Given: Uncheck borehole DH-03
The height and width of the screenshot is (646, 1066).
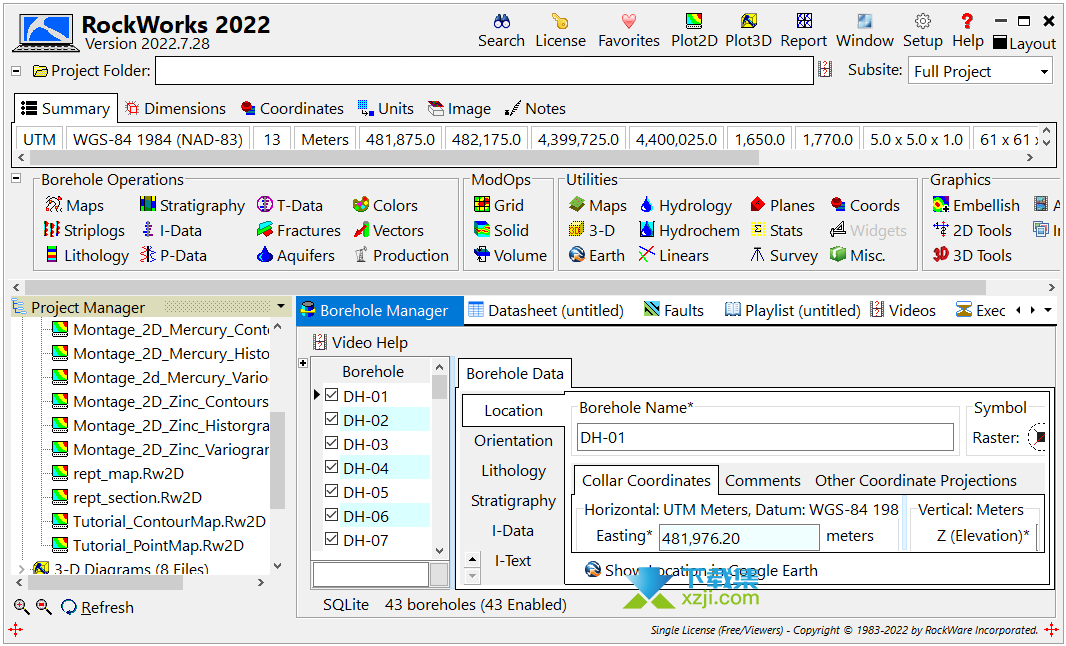Looking at the screenshot, I should point(332,443).
